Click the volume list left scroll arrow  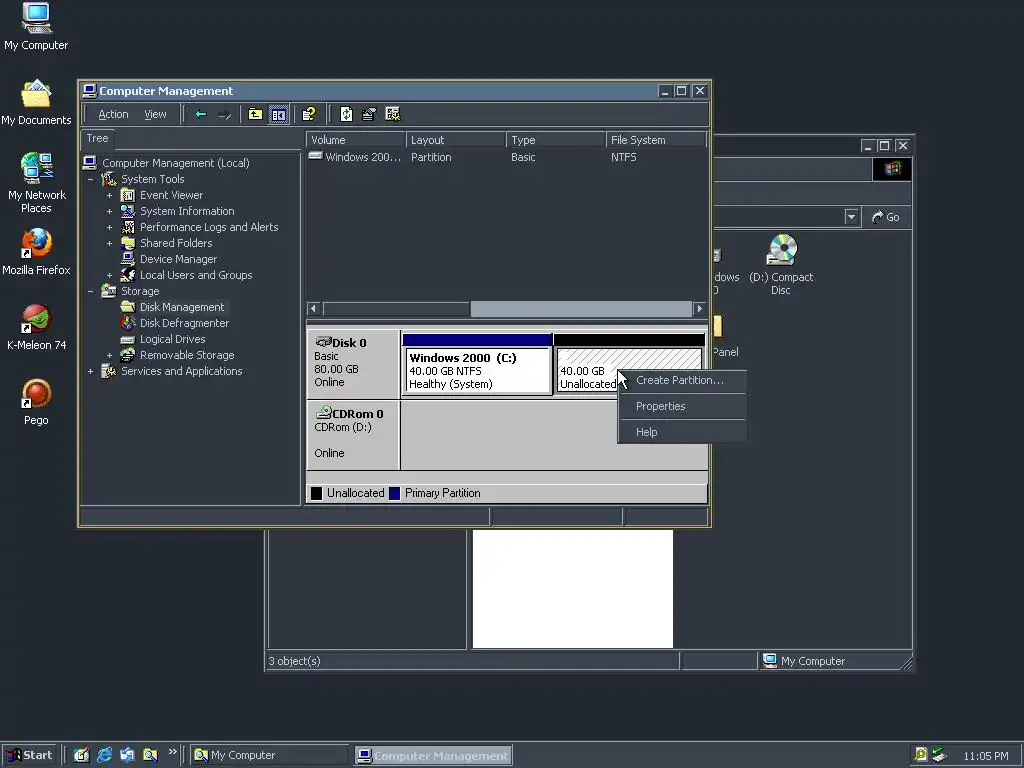[314, 308]
